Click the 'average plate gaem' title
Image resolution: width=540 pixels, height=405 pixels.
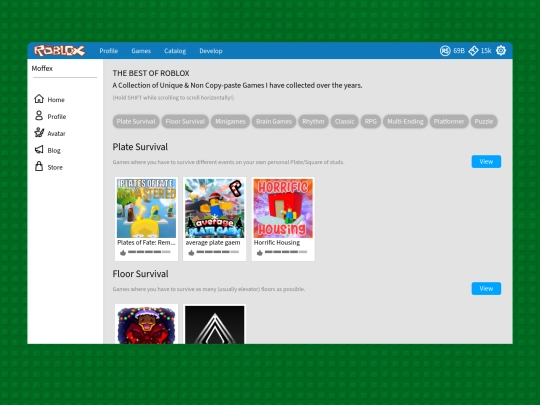[x=213, y=242]
